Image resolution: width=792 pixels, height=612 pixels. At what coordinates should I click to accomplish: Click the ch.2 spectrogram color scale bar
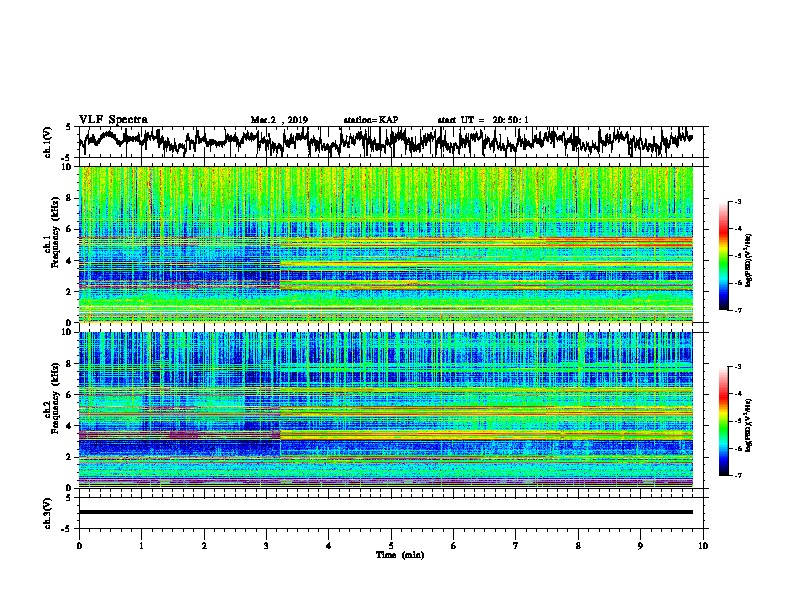(724, 421)
